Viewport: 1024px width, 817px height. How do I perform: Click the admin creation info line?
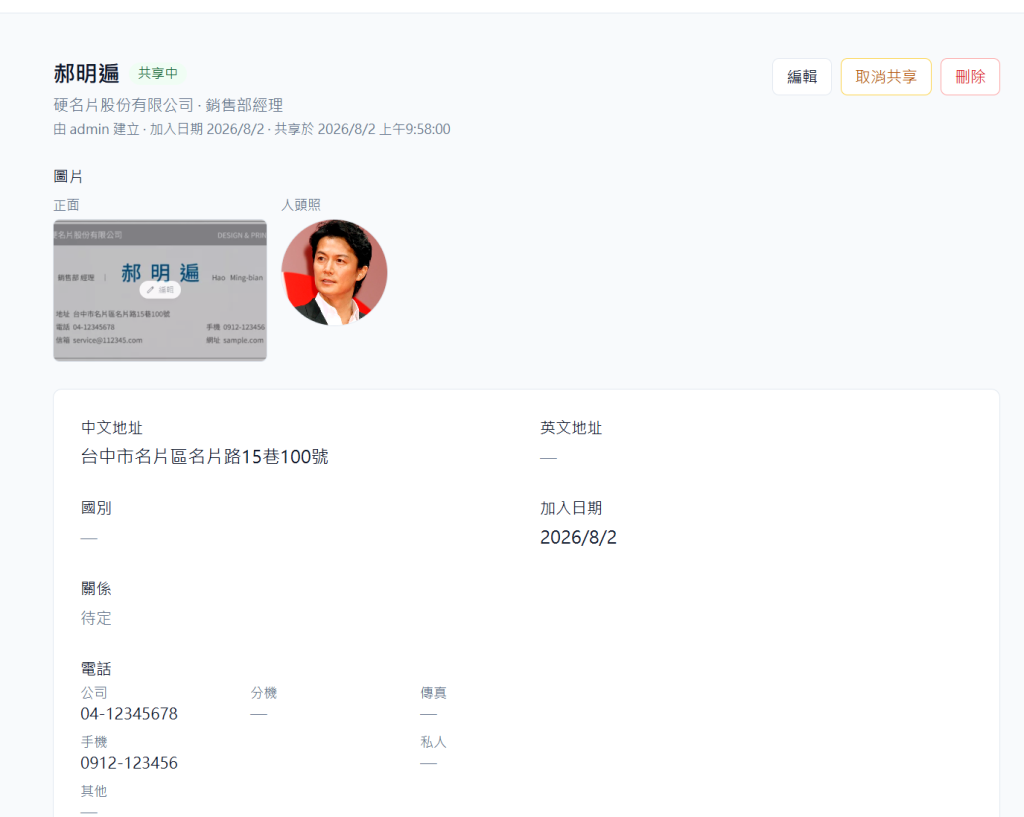(x=252, y=129)
